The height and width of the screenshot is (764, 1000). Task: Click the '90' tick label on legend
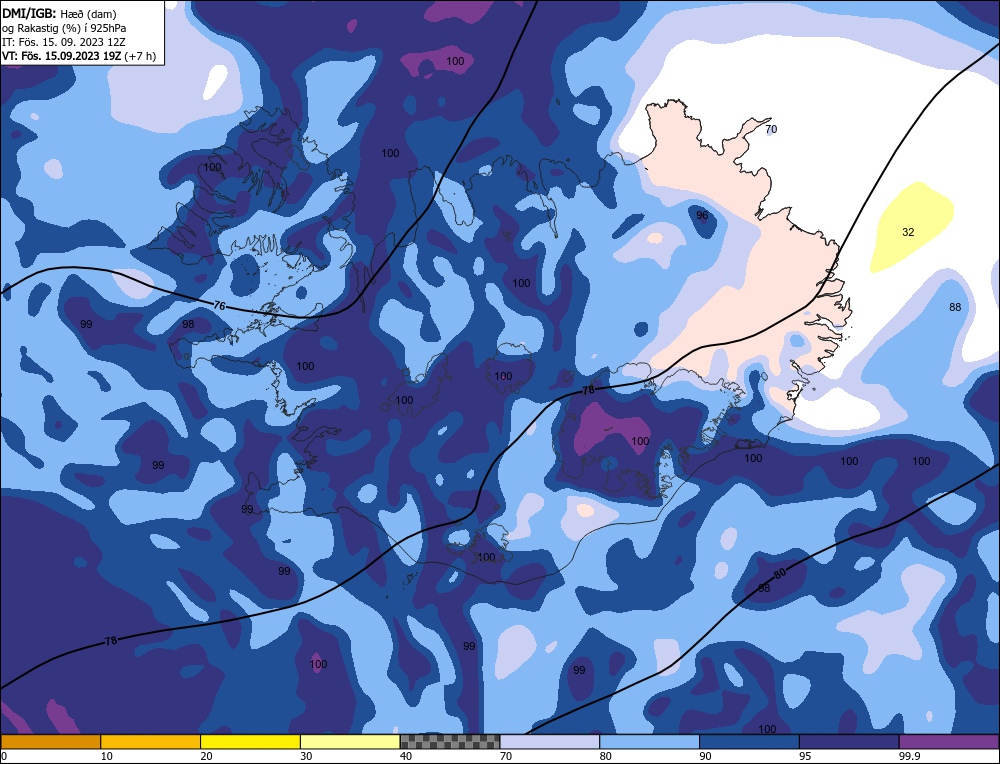[705, 756]
